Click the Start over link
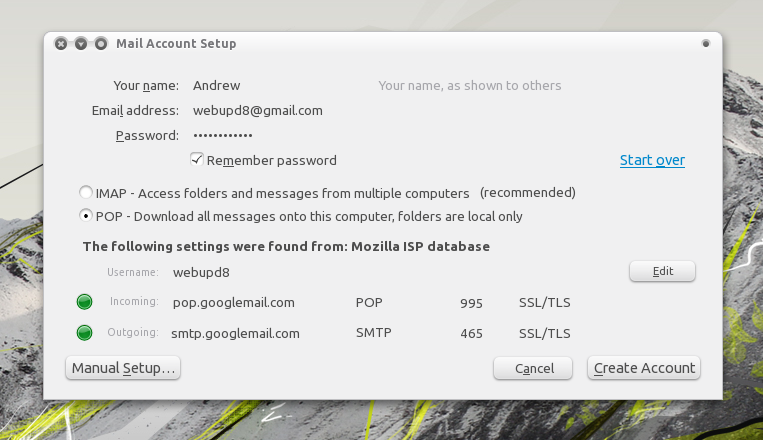Viewport: 763px width, 440px height. [652, 160]
